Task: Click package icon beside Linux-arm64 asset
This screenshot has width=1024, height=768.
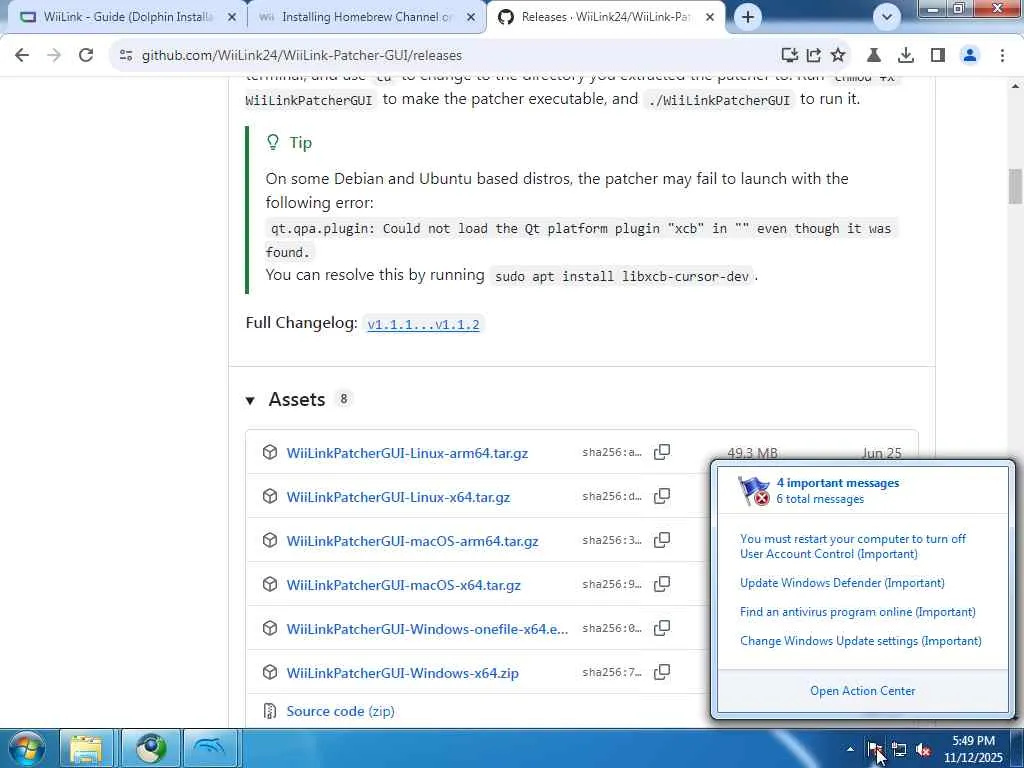Action: point(270,452)
